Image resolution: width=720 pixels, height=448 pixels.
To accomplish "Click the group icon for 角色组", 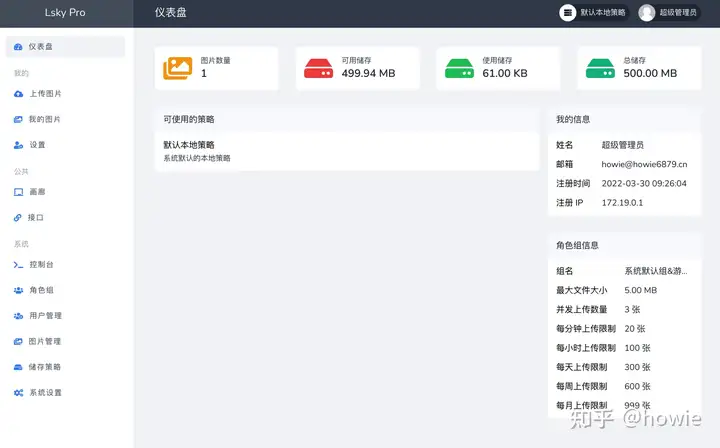I will (18, 290).
